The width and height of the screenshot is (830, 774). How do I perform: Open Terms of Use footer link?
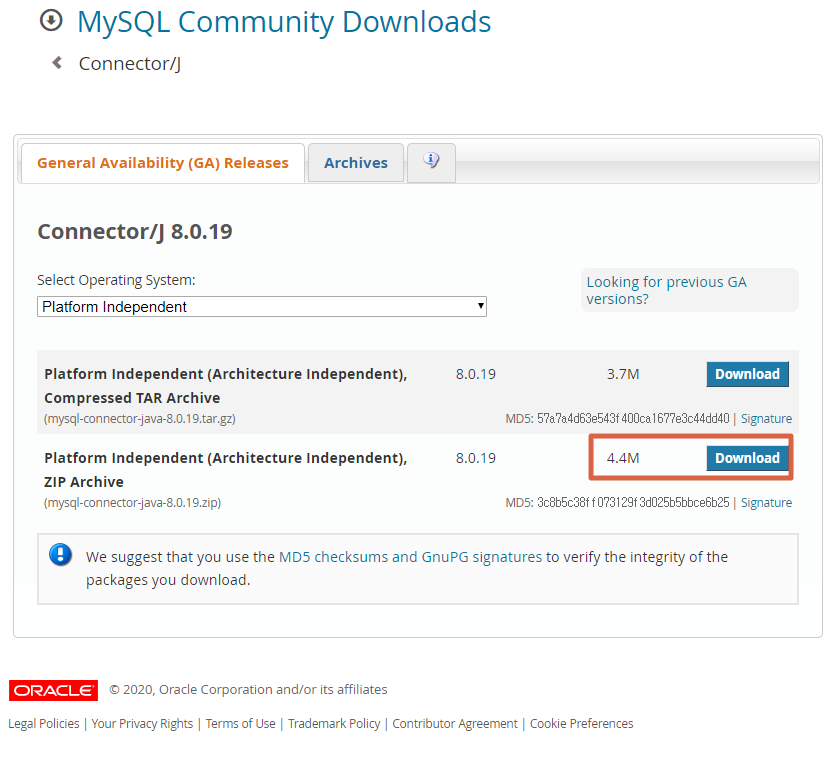click(240, 724)
